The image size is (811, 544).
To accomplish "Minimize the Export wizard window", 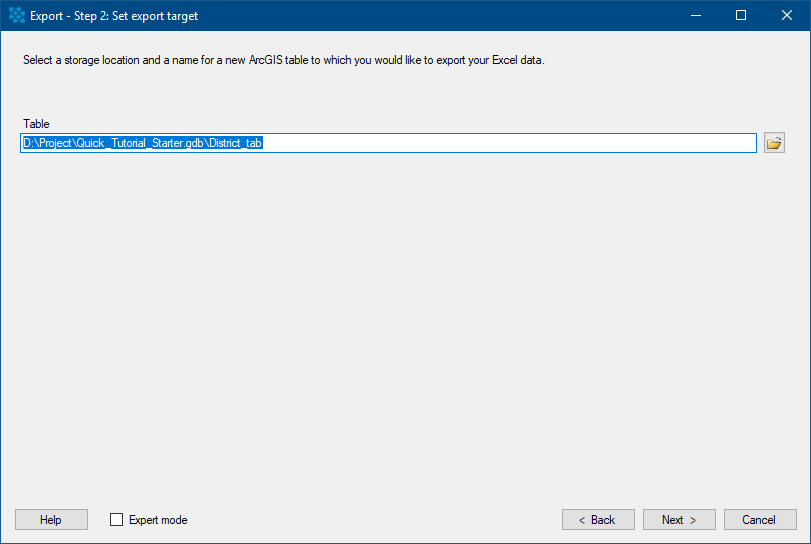I will [696, 16].
